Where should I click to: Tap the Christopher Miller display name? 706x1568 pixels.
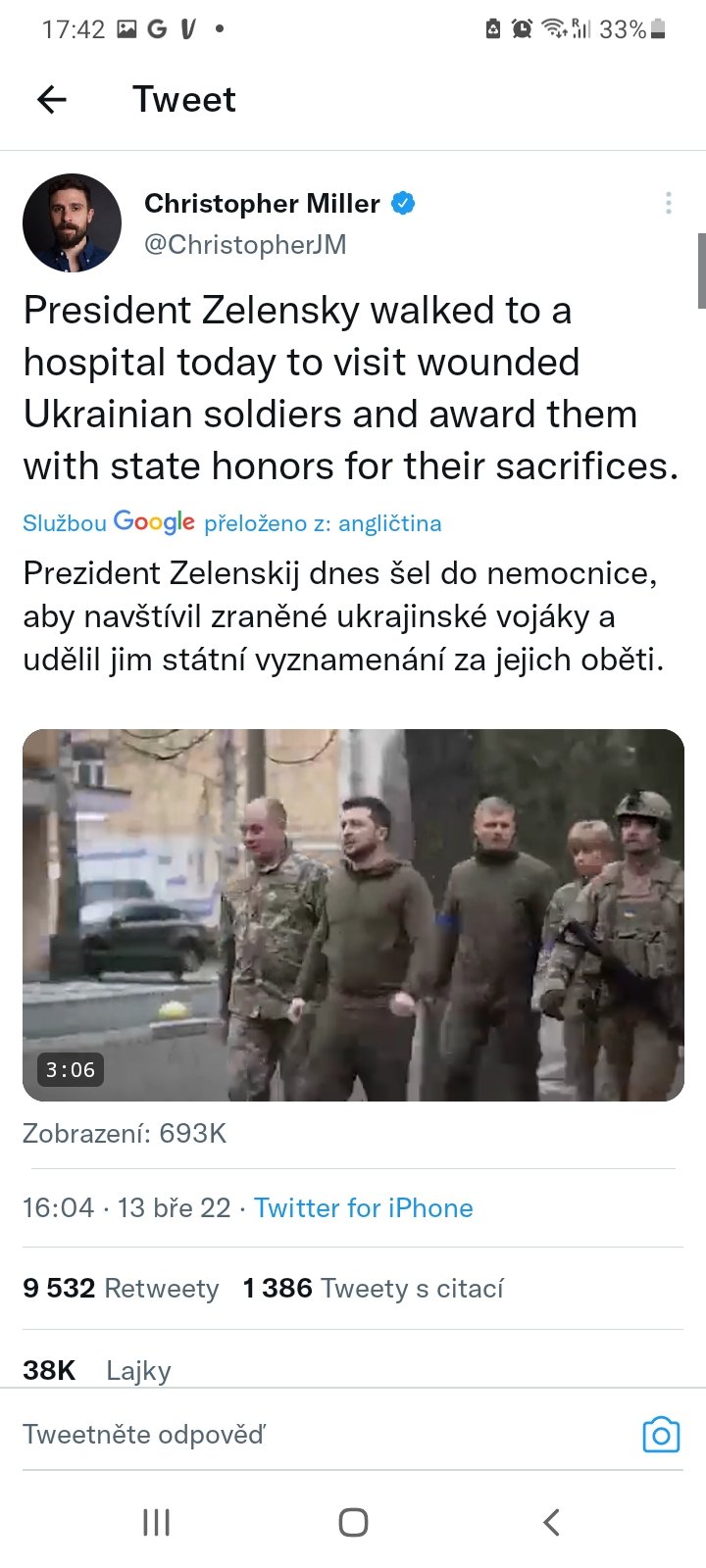pos(262,203)
